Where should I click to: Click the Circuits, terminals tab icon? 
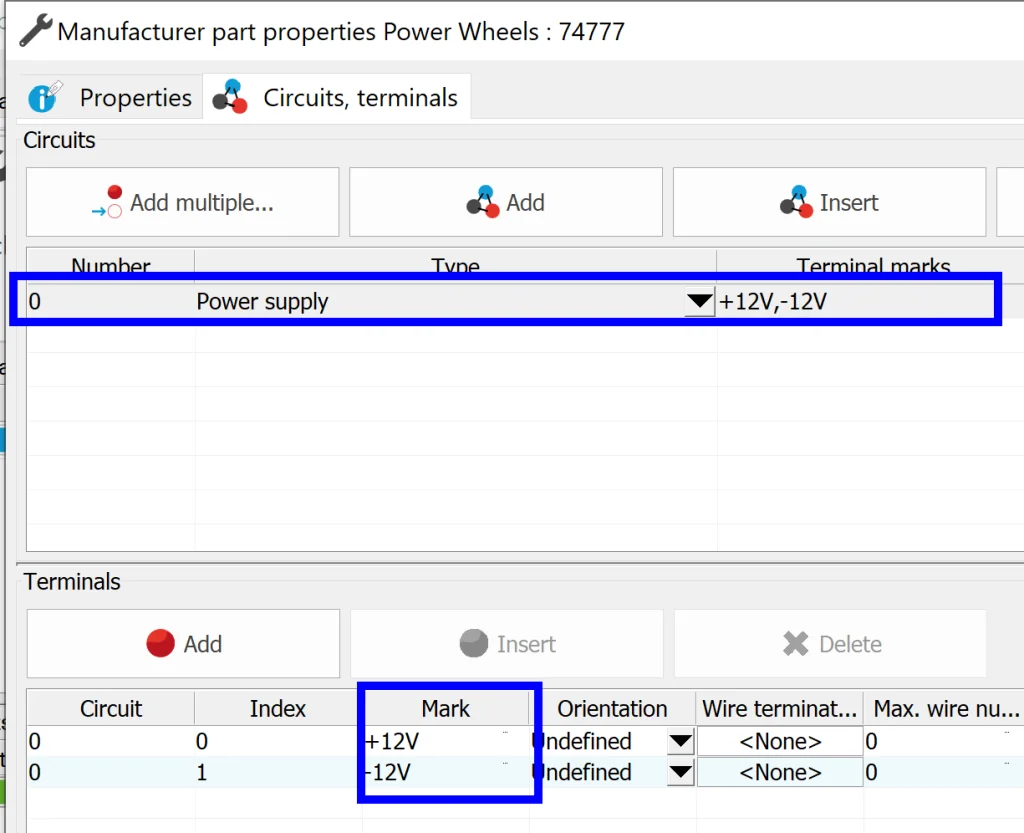(231, 97)
